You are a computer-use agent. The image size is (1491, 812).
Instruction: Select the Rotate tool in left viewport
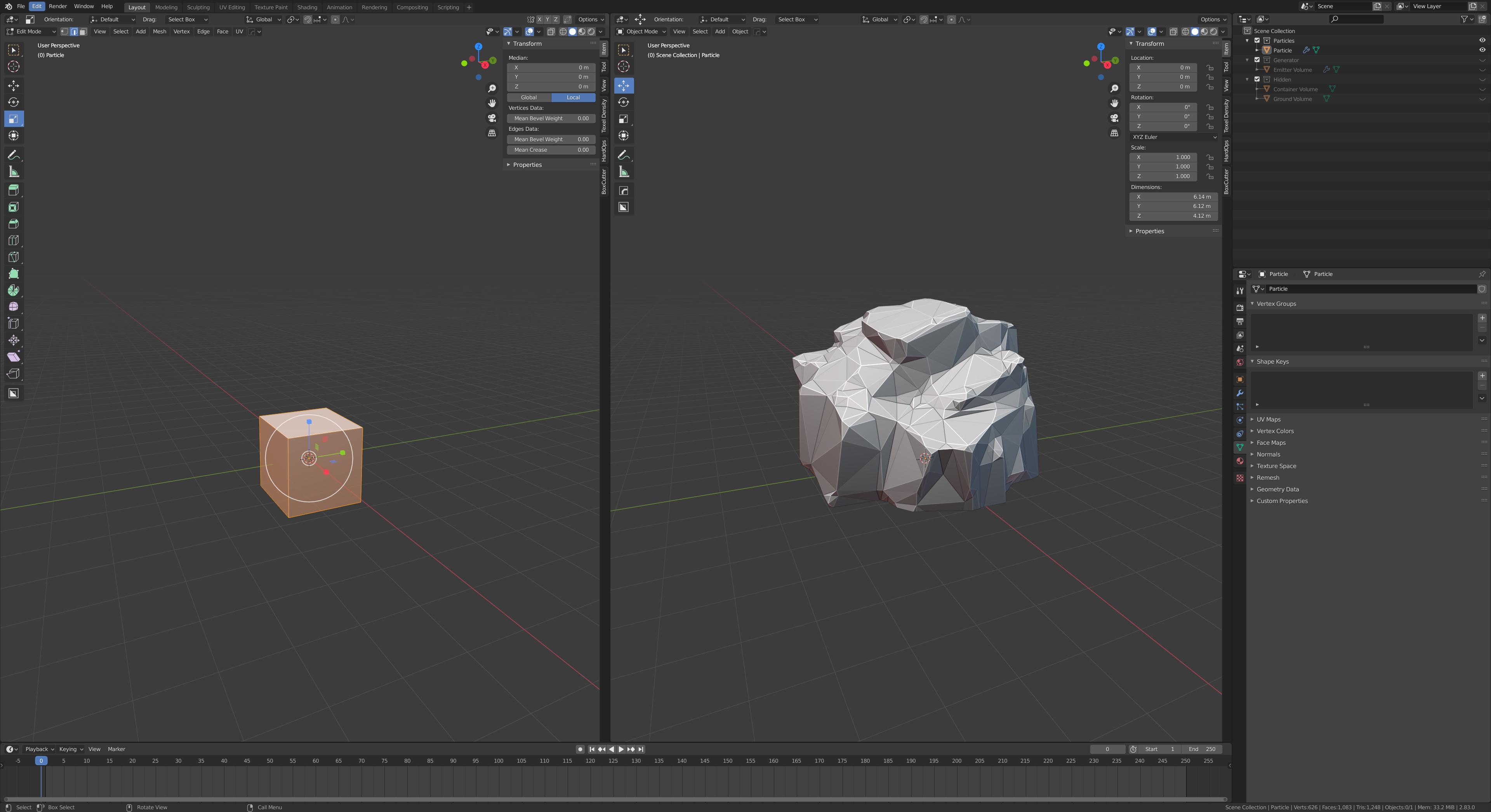pos(13,102)
